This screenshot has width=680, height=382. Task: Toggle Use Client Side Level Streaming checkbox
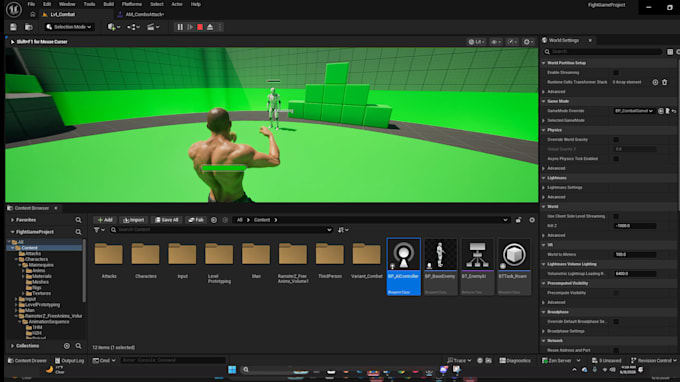click(616, 216)
